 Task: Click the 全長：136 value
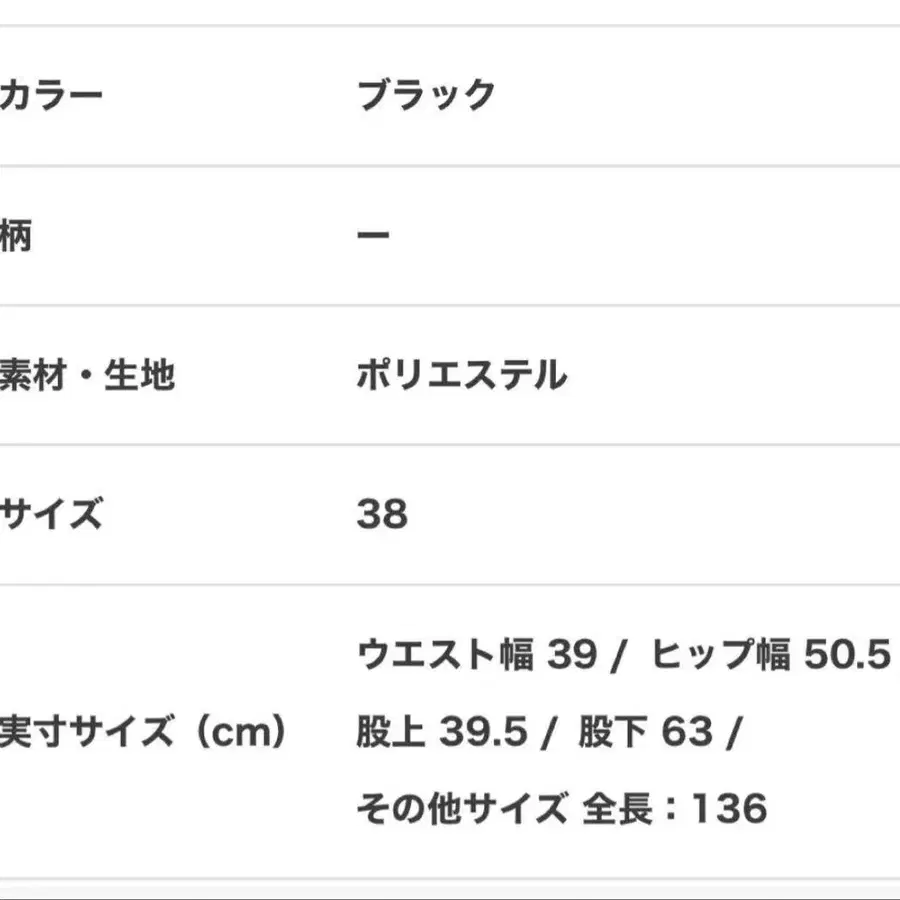[x=674, y=808]
